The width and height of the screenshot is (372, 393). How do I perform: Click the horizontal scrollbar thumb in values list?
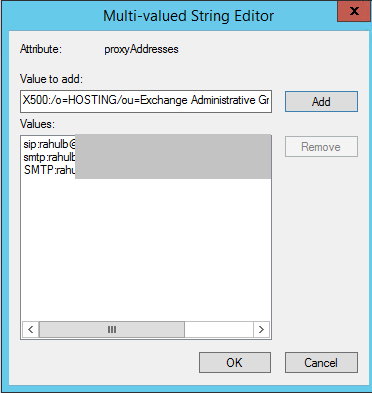pyautogui.click(x=112, y=330)
